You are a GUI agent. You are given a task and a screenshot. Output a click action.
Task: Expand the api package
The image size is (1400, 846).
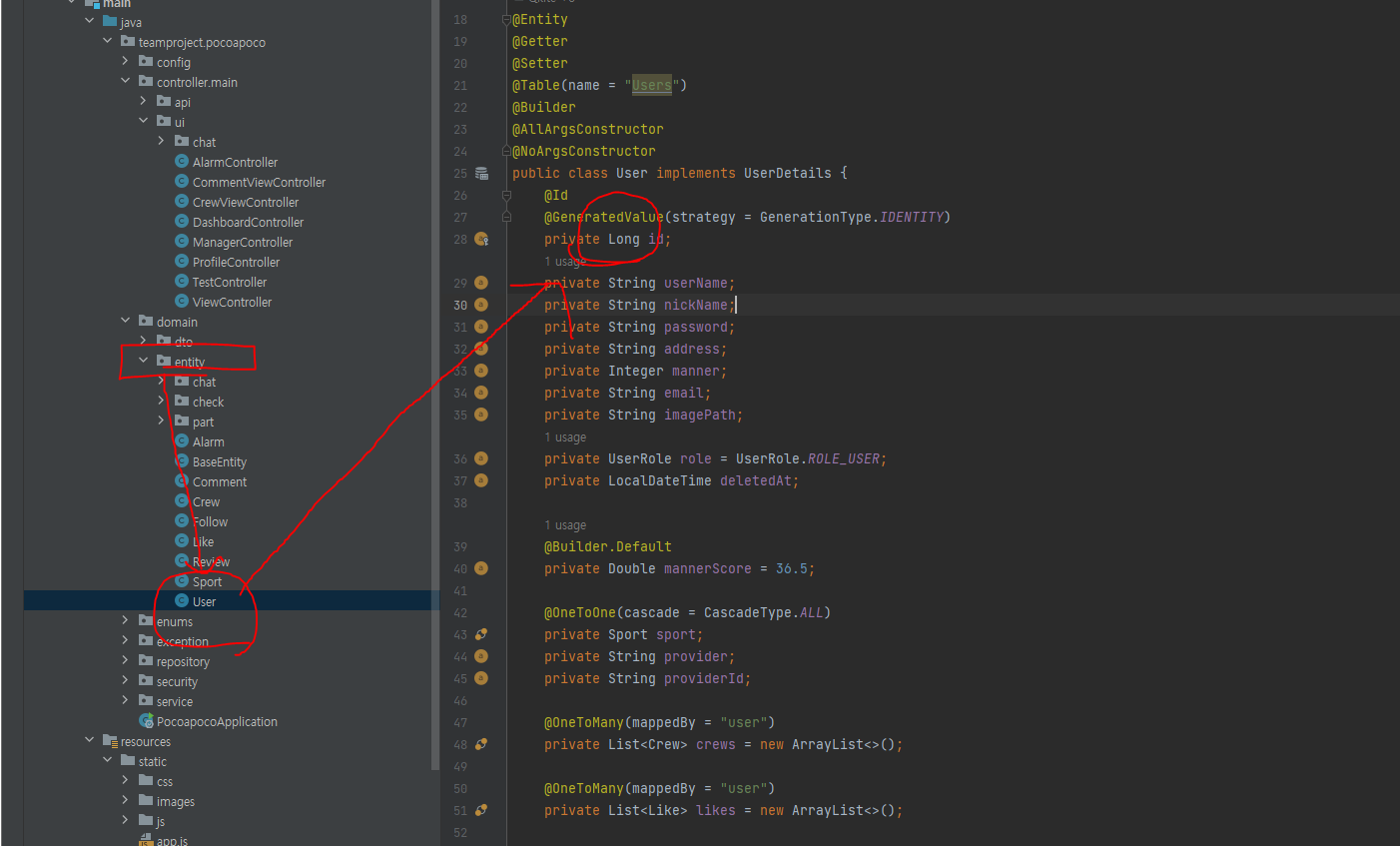(x=144, y=101)
